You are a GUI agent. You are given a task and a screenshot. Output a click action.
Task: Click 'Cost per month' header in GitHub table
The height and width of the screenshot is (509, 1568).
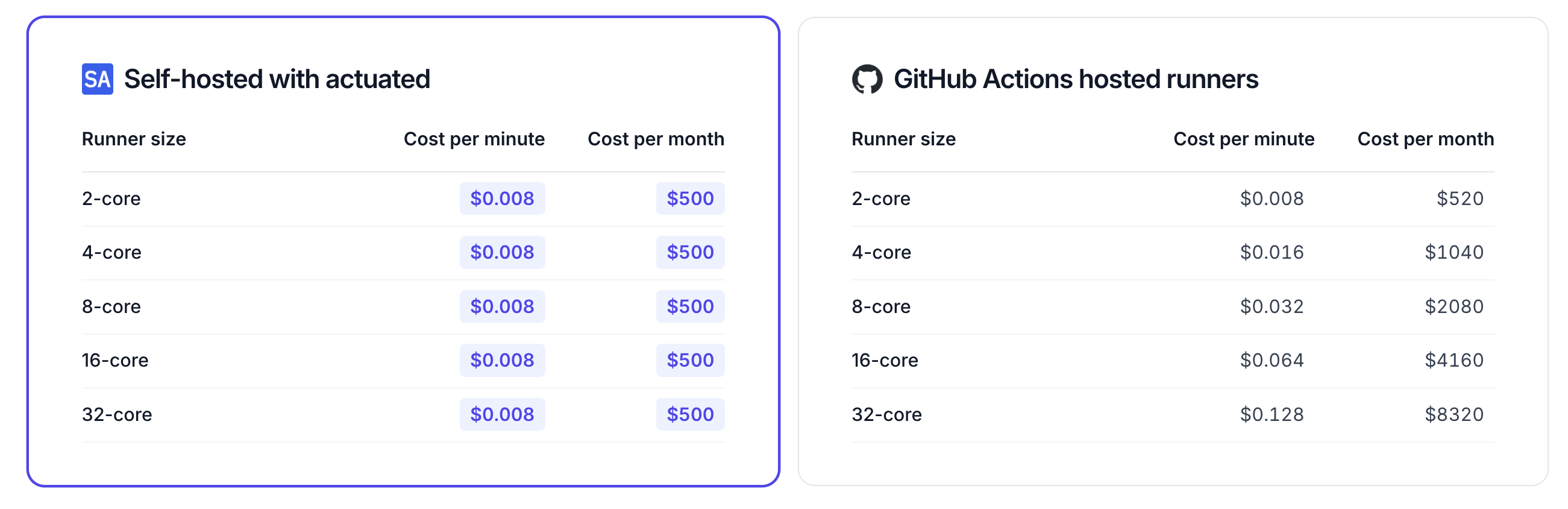click(x=1425, y=139)
